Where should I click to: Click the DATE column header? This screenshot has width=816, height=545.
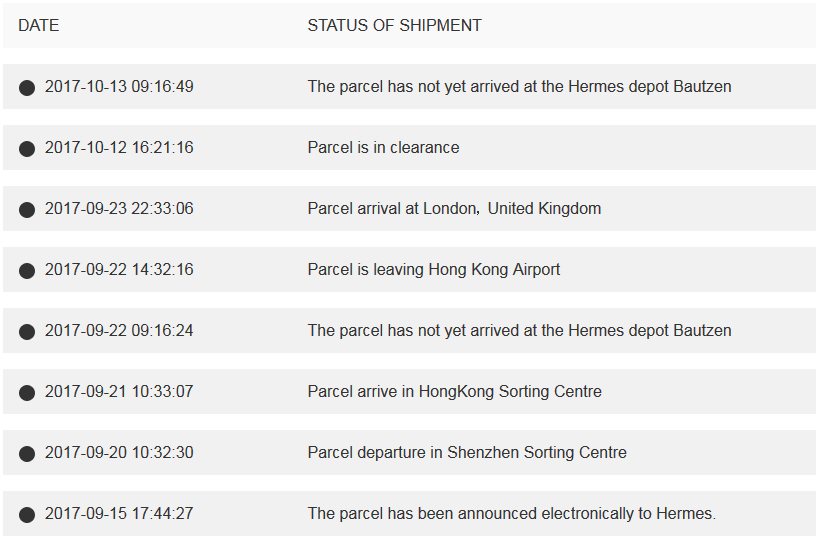pos(39,26)
